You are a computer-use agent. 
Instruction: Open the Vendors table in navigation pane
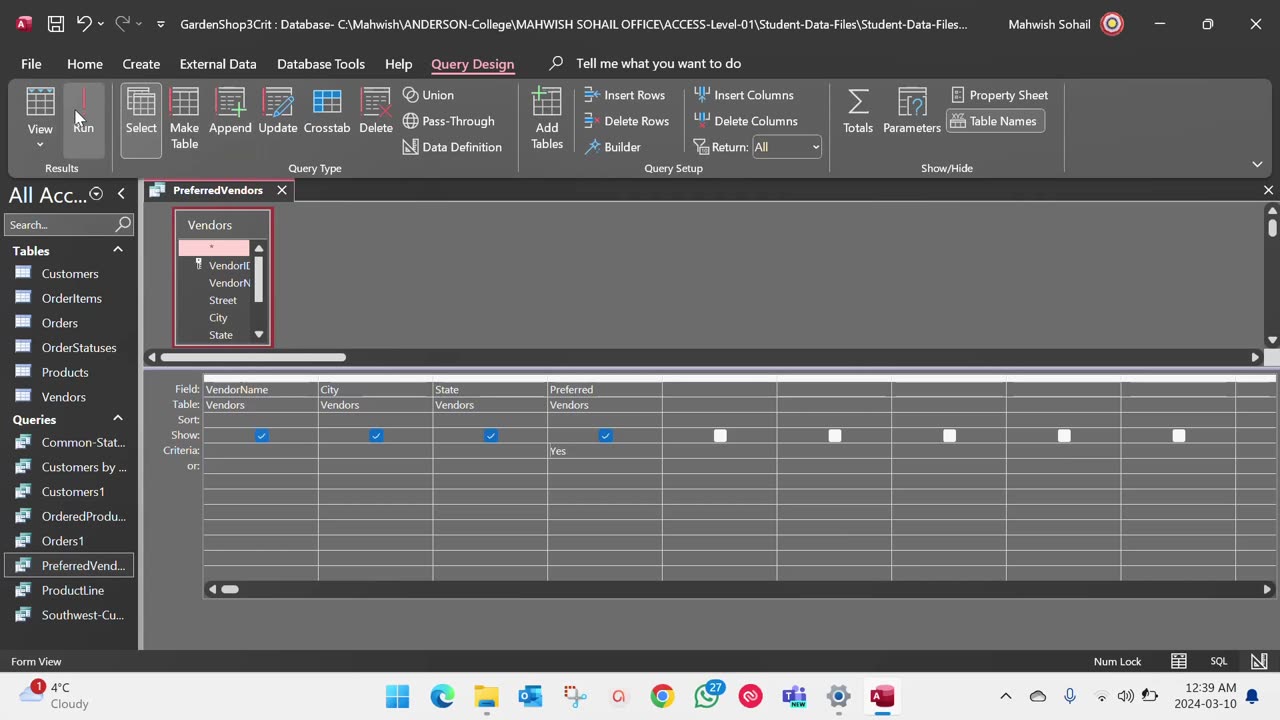pos(70,397)
